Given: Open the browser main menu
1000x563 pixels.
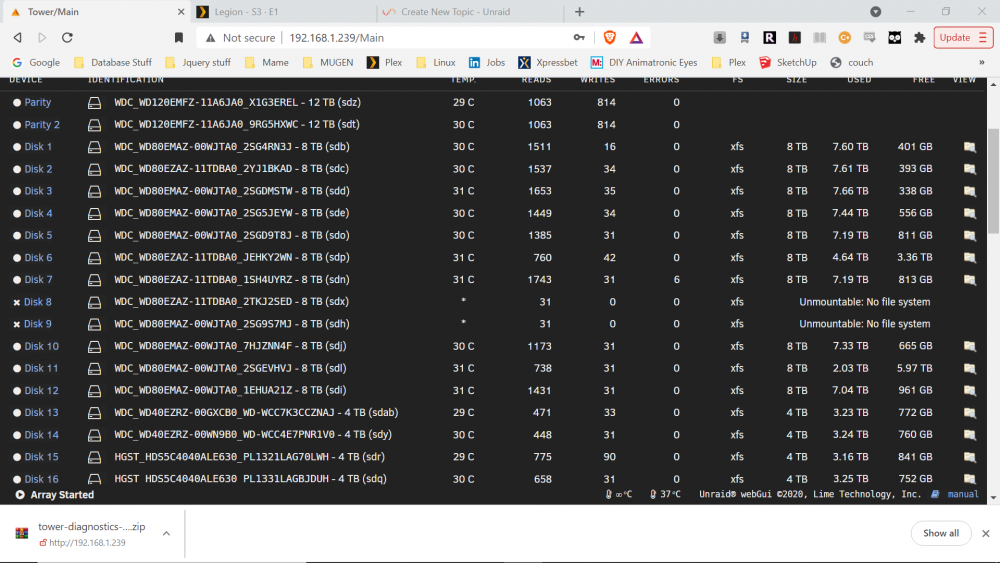Looking at the screenshot, I should [982, 38].
